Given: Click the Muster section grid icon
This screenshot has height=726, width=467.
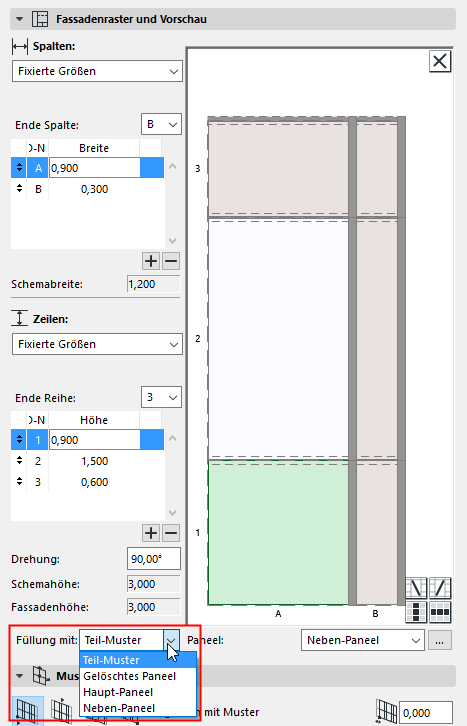Looking at the screenshot, I should click(x=41, y=676).
